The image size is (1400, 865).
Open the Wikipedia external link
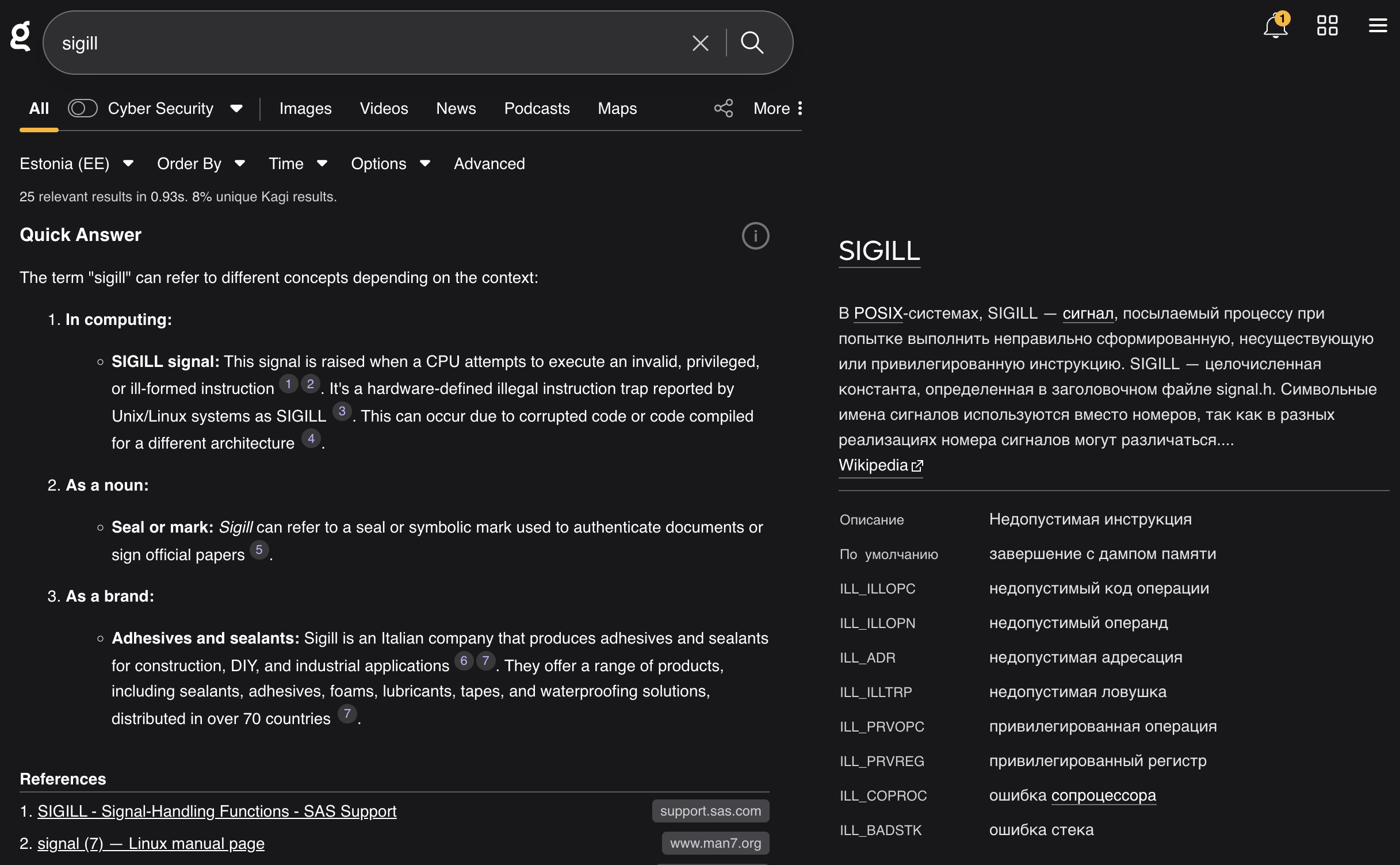pos(880,465)
